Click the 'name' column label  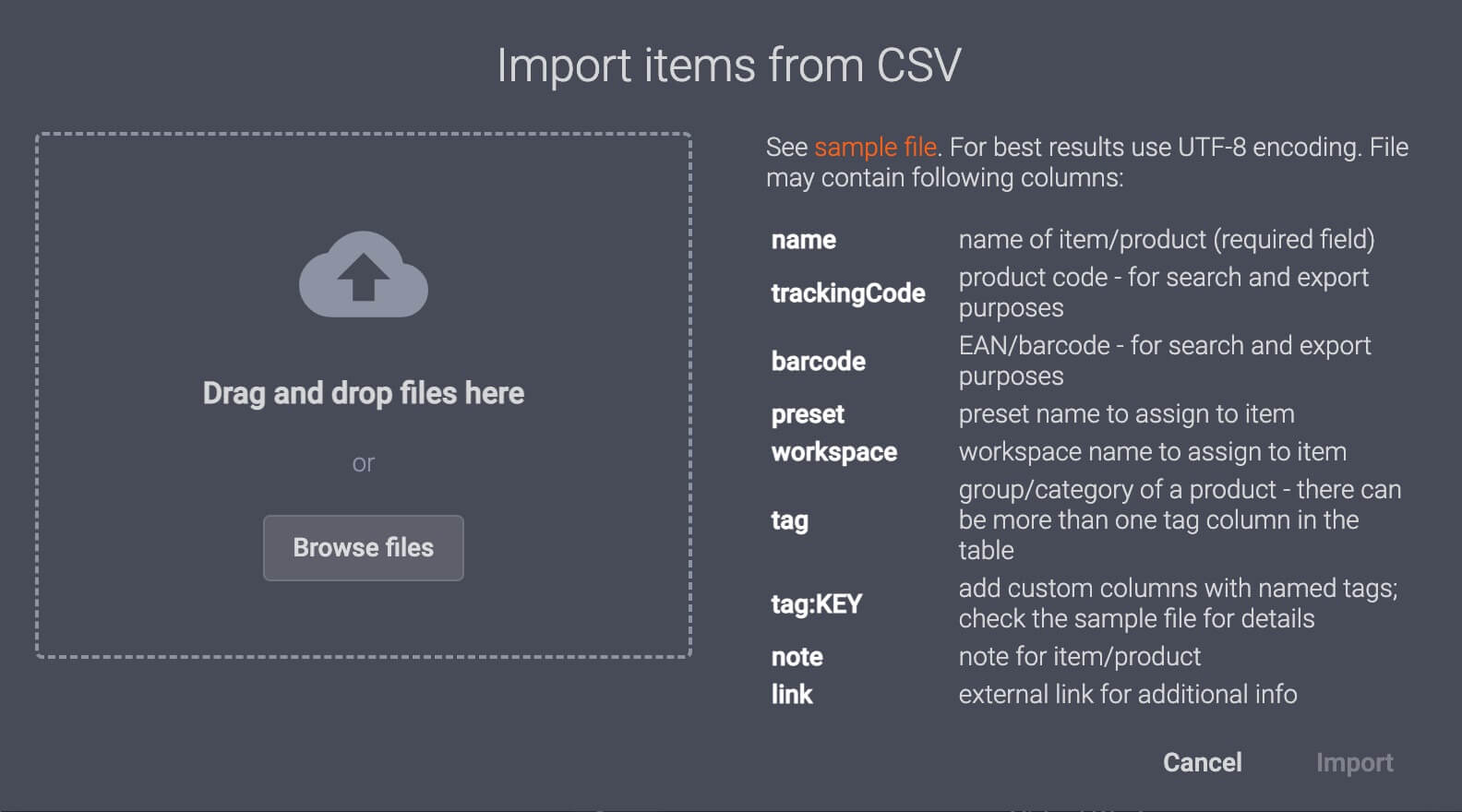coord(802,240)
